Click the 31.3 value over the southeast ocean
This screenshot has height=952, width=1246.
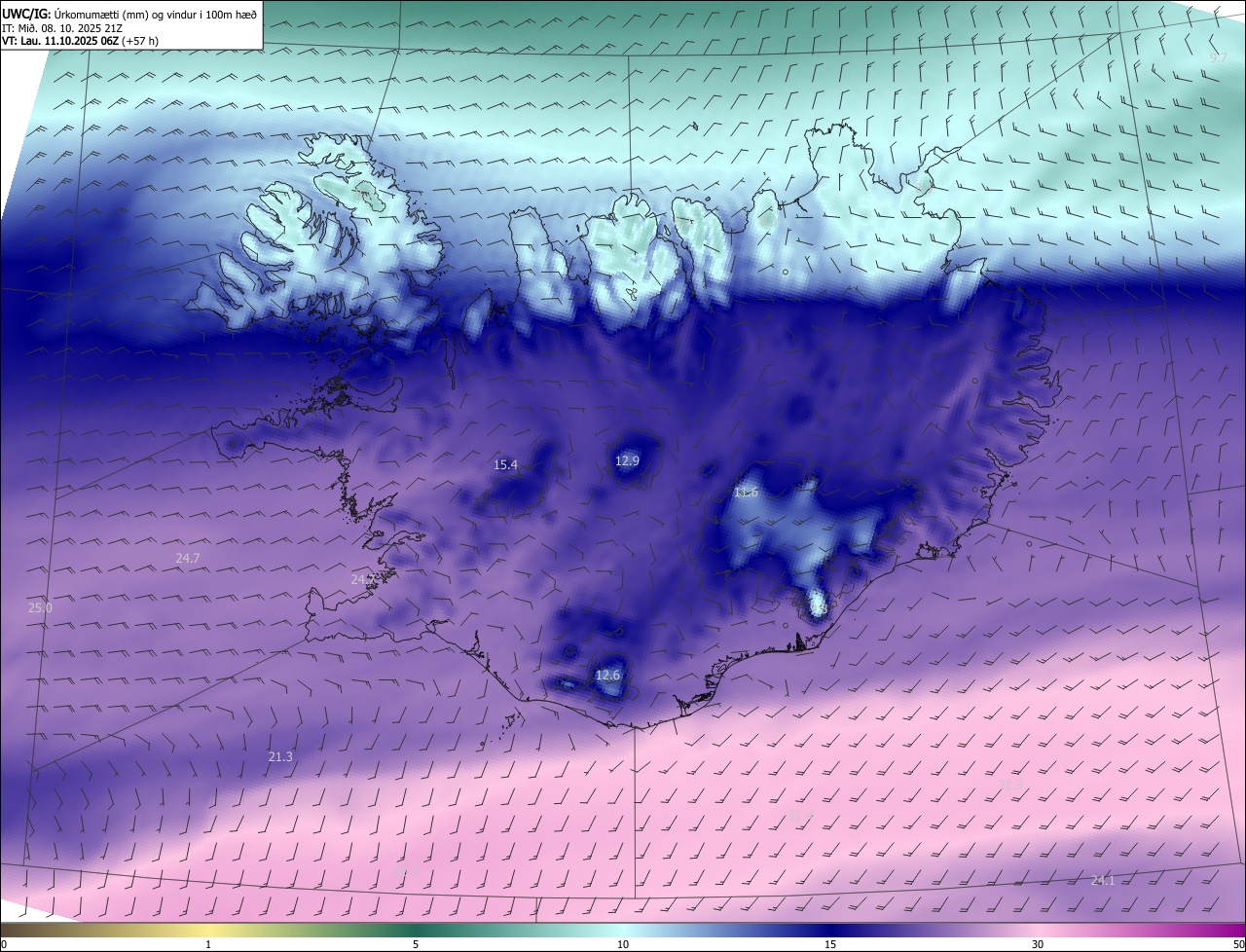click(1011, 785)
